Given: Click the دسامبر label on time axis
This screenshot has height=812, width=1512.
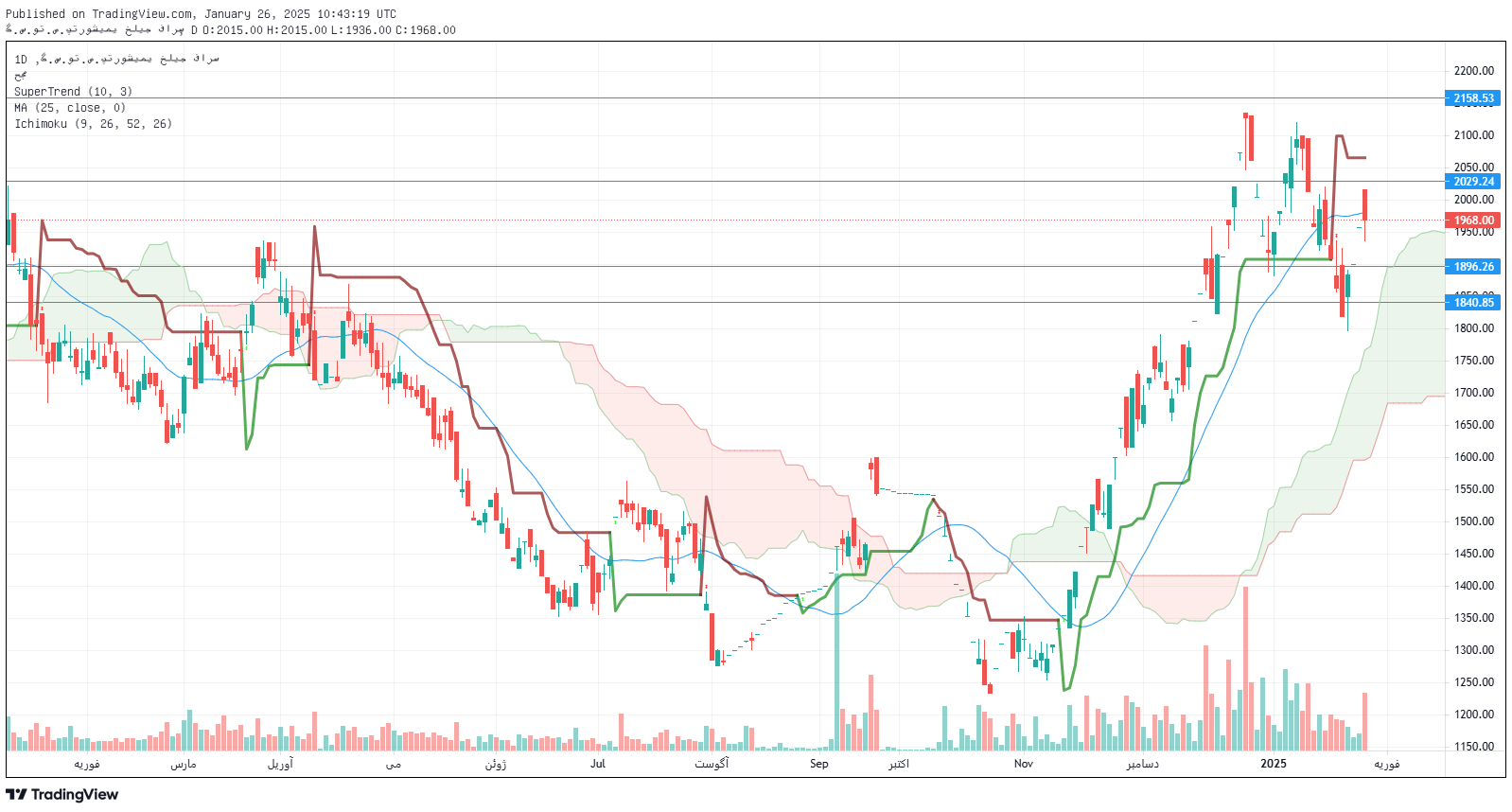Looking at the screenshot, I should [1143, 764].
